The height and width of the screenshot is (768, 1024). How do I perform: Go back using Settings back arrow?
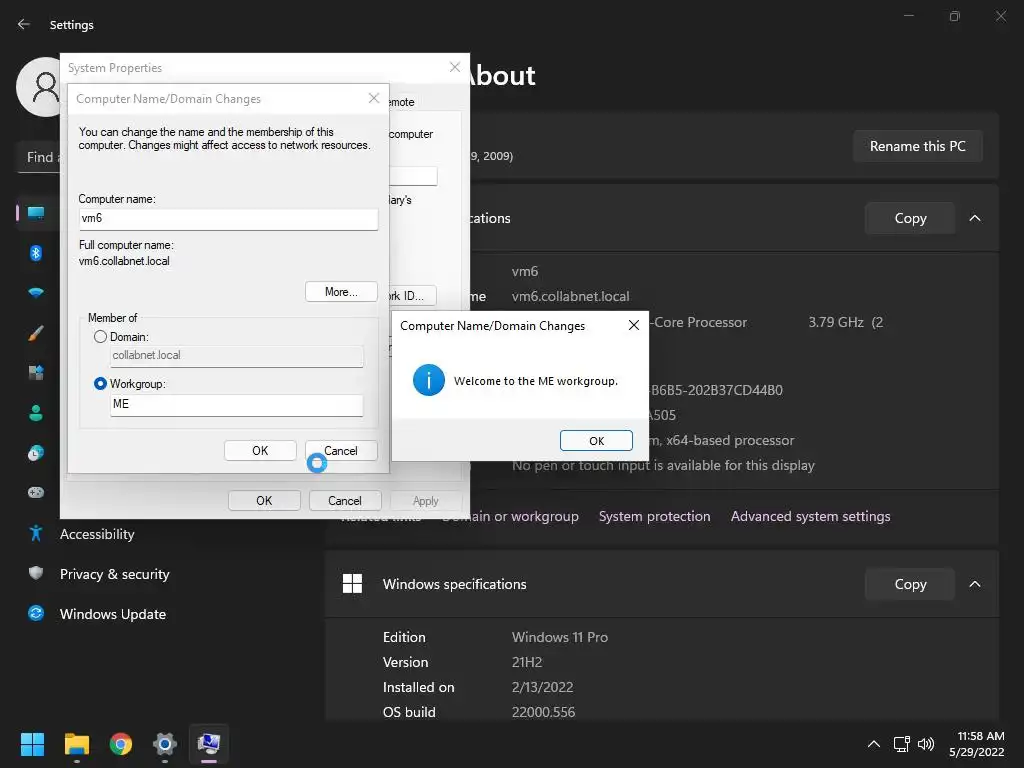[24, 24]
